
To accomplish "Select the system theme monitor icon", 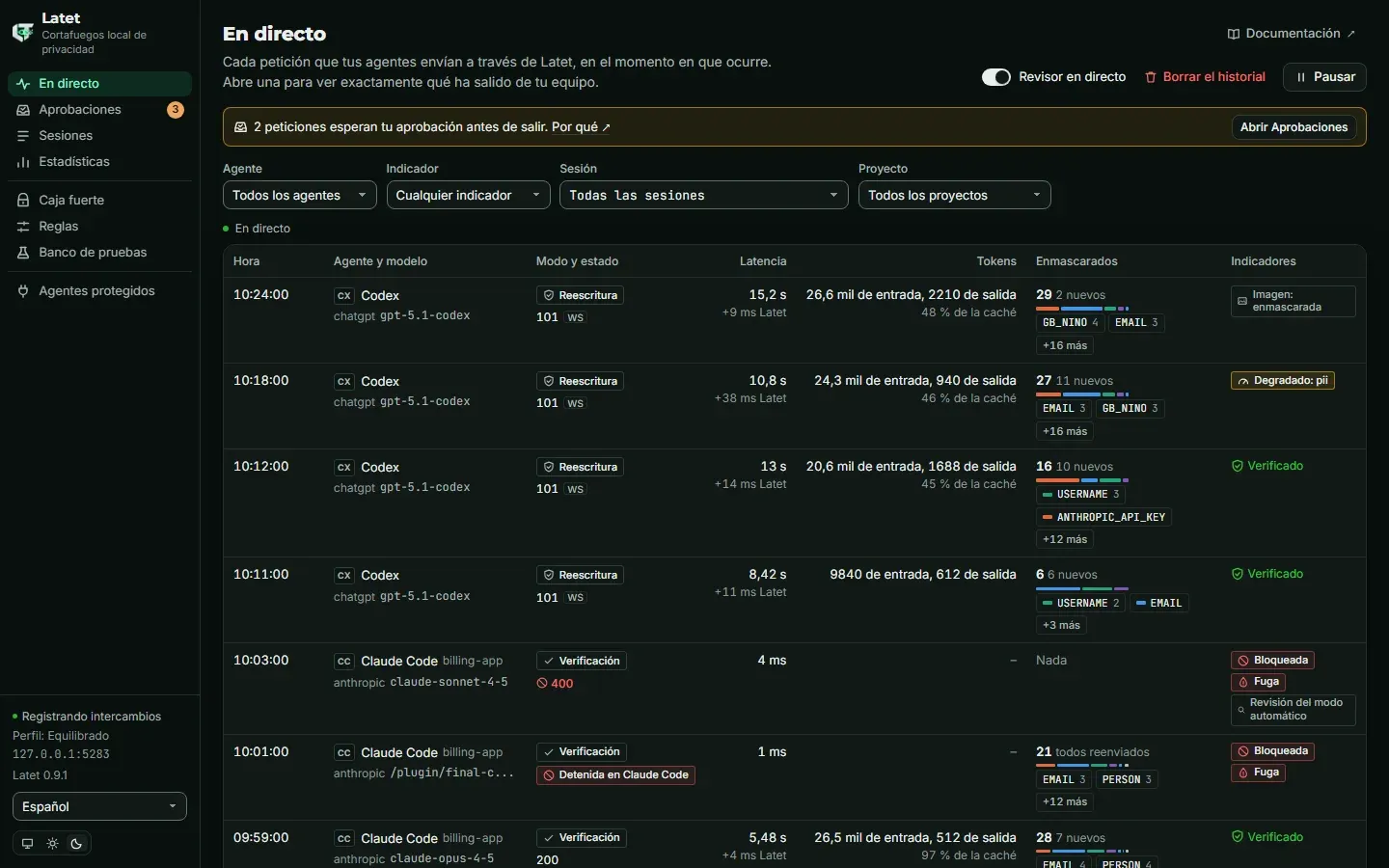I will (x=27, y=843).
